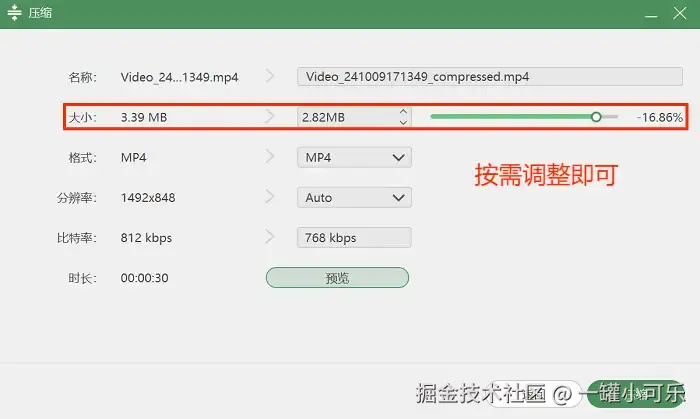The height and width of the screenshot is (419, 700).
Task: Click the 预览 preview button
Action: coord(338,278)
